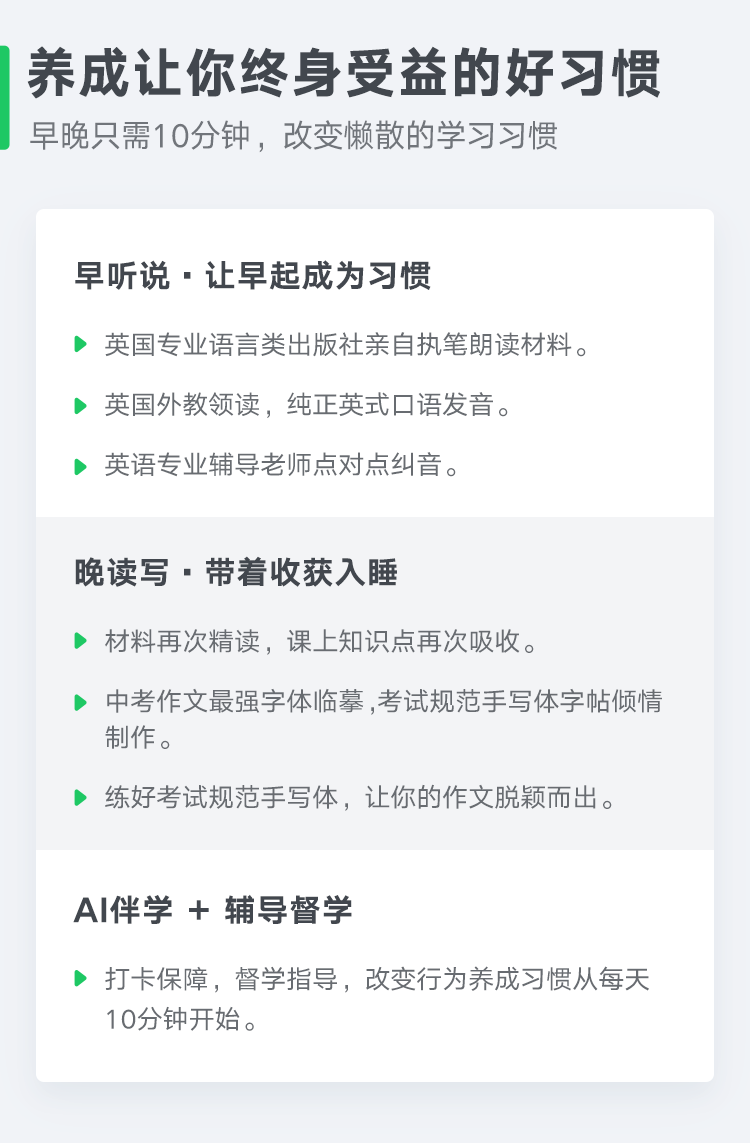The width and height of the screenshot is (750, 1143).
Task: Click text 英国外教领读，纯正英式口语发音
Action: (300, 405)
